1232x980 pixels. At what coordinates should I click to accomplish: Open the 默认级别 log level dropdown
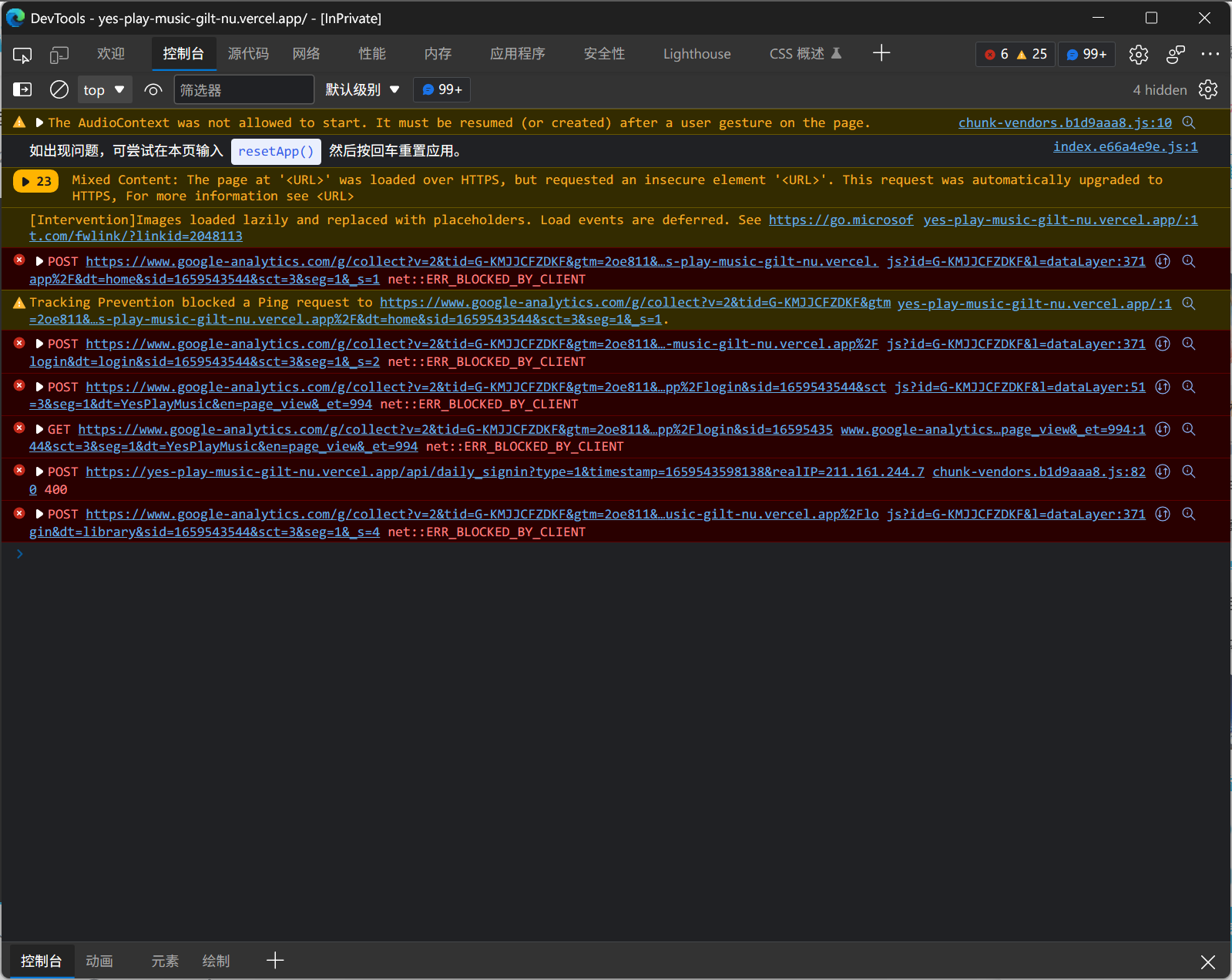(x=362, y=89)
